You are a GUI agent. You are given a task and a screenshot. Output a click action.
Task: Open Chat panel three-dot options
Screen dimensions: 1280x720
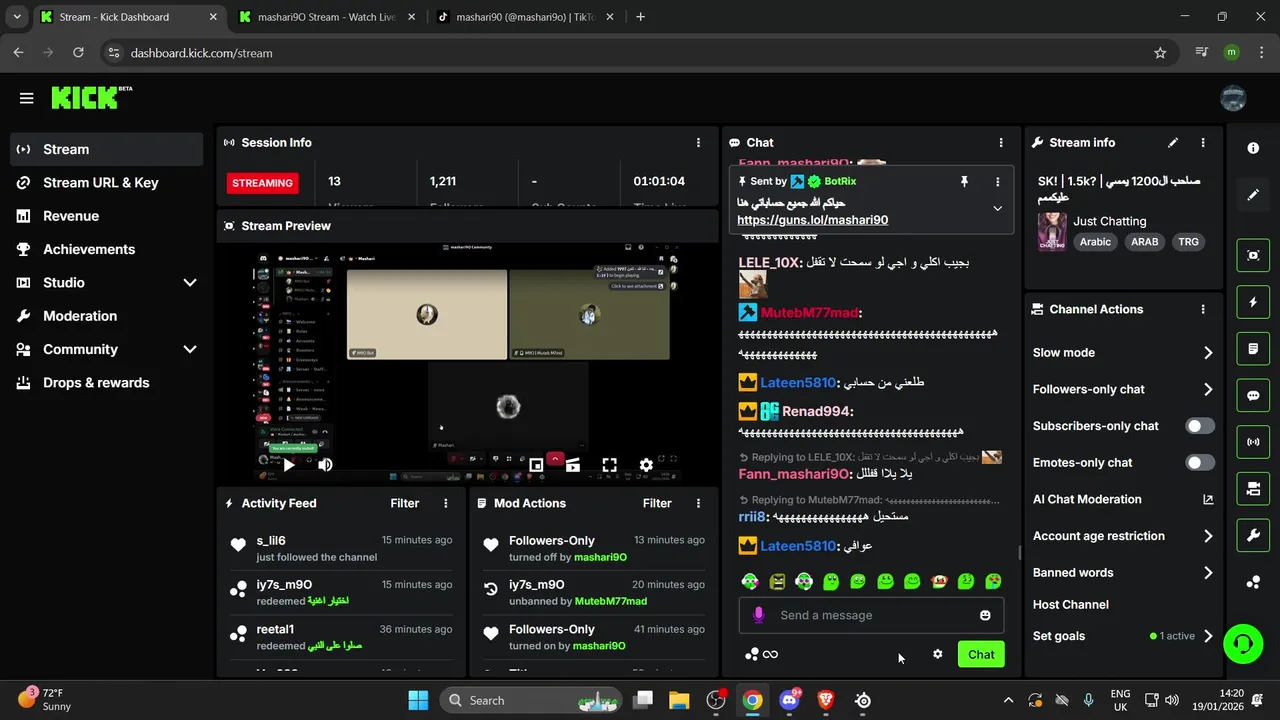click(1000, 143)
